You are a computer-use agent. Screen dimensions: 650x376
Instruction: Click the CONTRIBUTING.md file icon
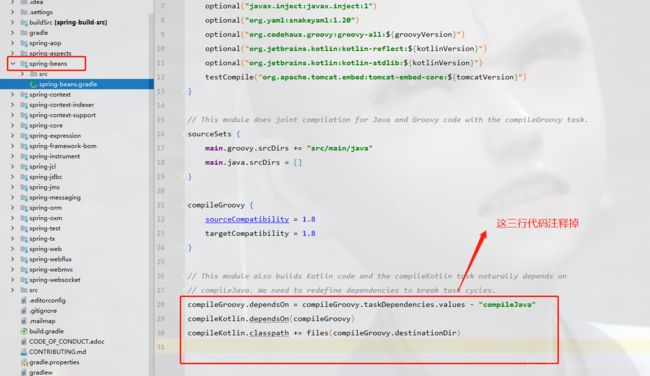24,352
